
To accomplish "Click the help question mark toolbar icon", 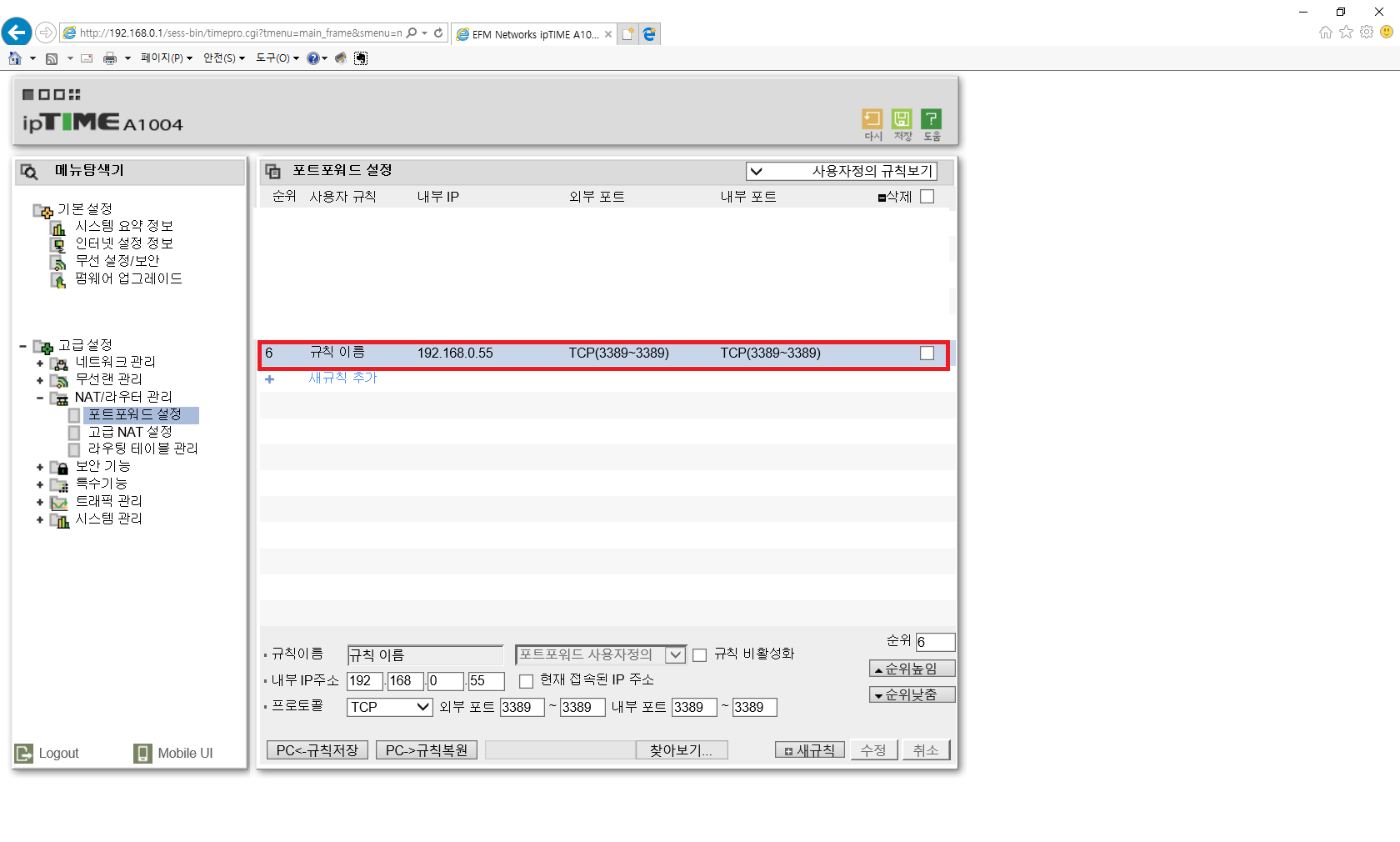I will pyautogui.click(x=313, y=58).
